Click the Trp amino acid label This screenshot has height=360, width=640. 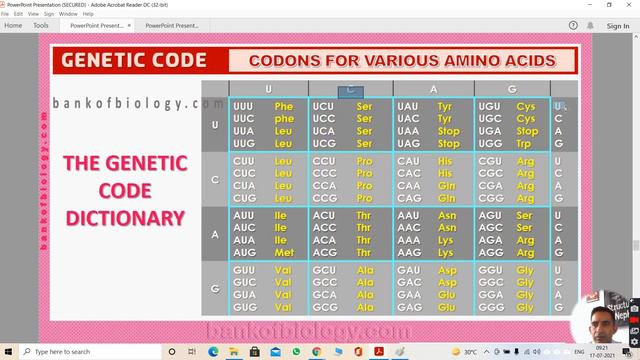pos(523,144)
